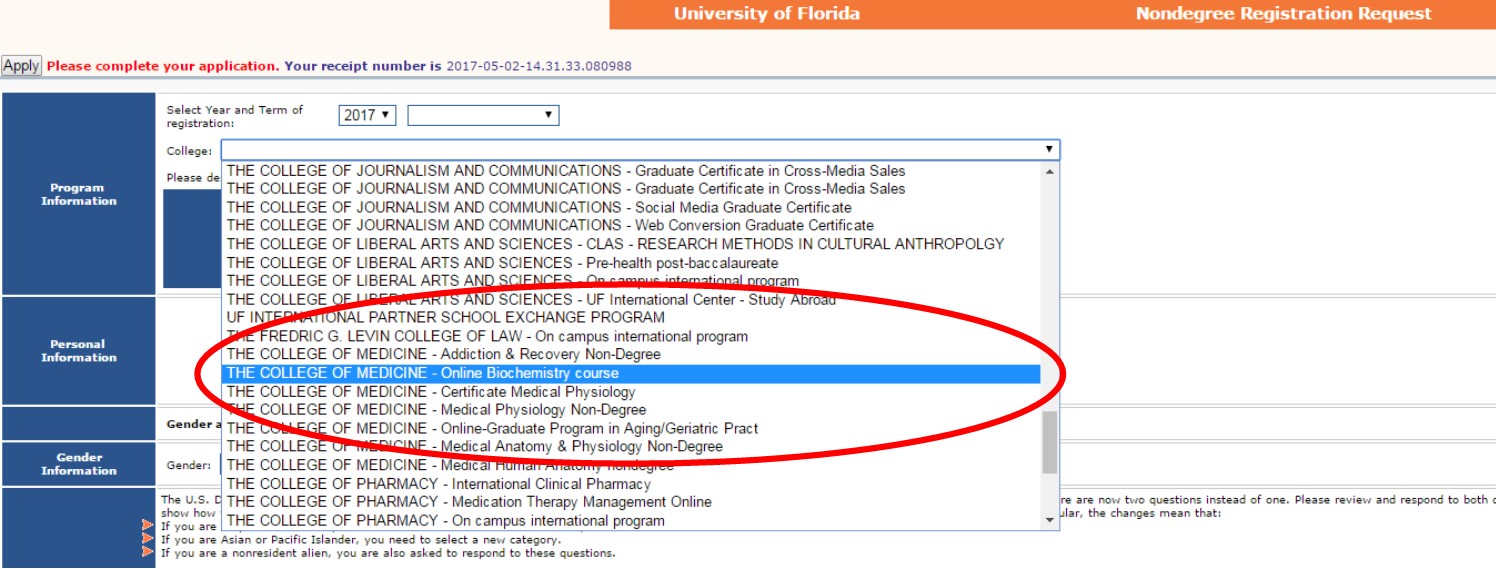This screenshot has width=1496, height=569.
Task: Click the Program Information section header
Action: click(78, 194)
